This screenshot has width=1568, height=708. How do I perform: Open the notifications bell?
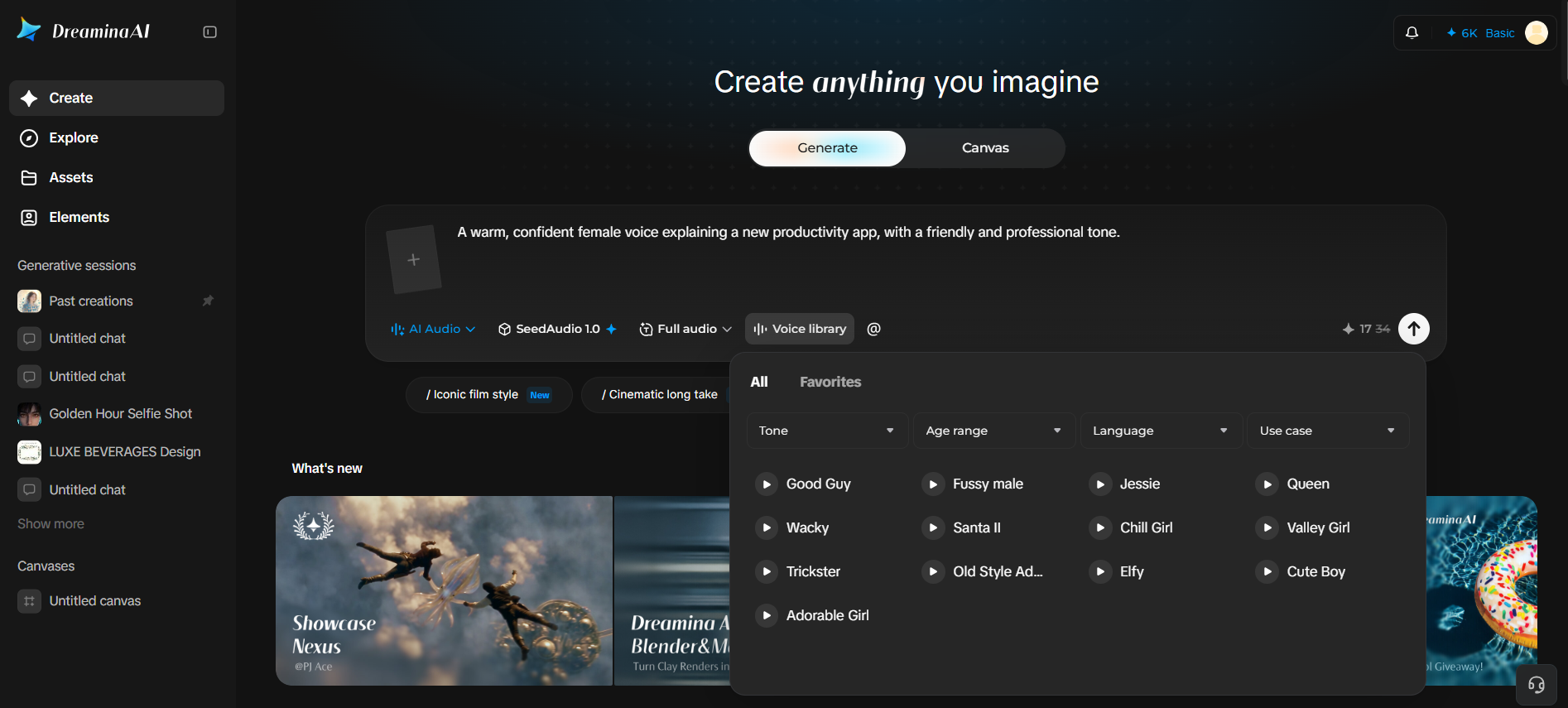[1412, 33]
